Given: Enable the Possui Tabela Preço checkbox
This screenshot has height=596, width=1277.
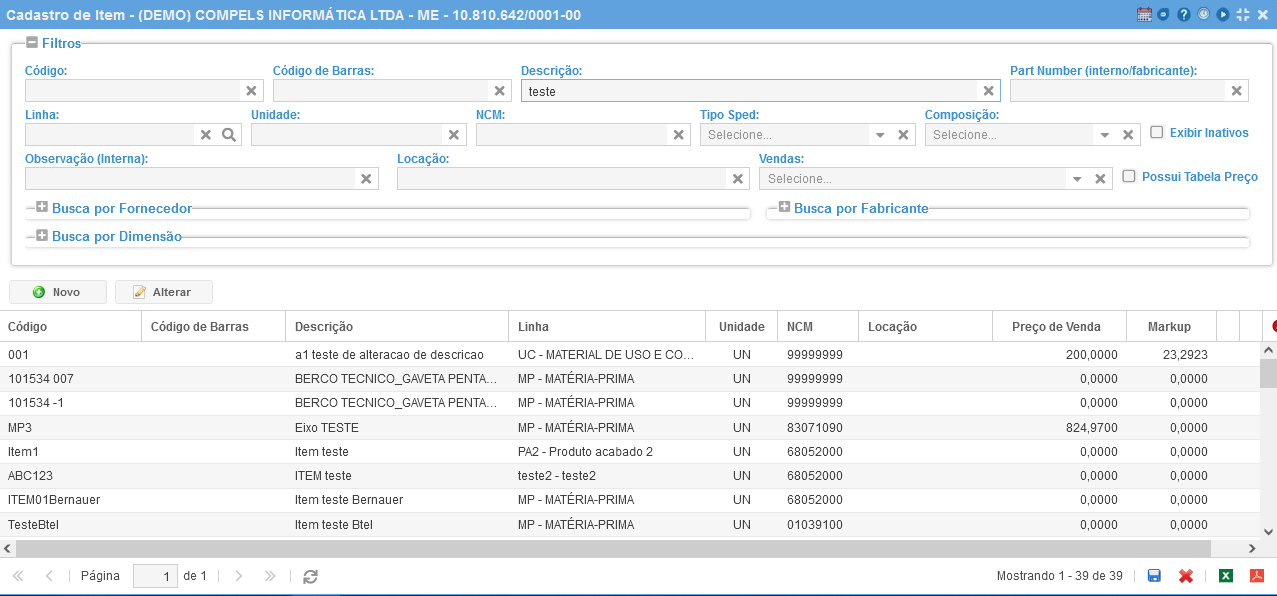Looking at the screenshot, I should click(x=1129, y=176).
